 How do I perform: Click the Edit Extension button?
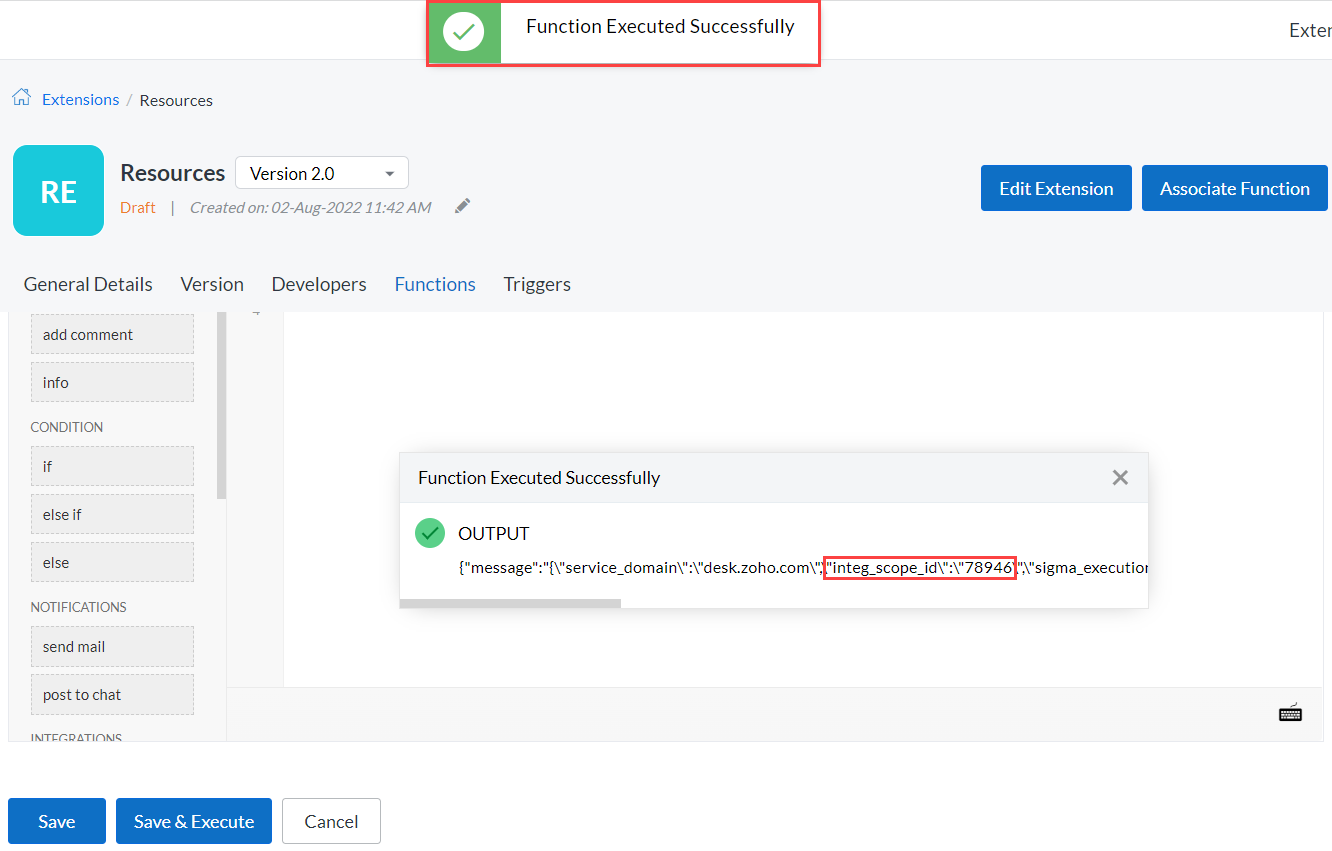[1056, 188]
